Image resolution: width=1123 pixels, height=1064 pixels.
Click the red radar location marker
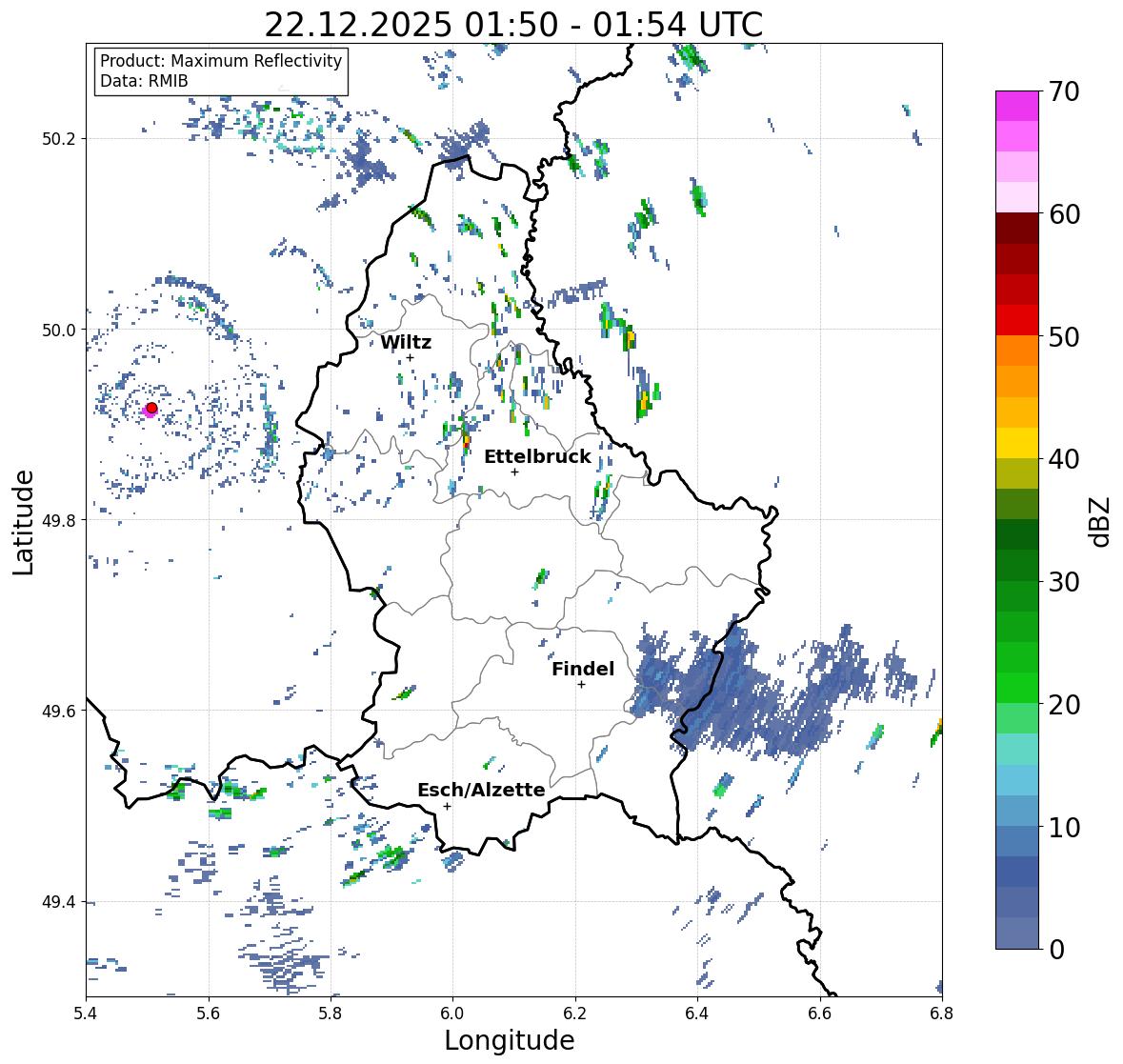click(x=151, y=408)
